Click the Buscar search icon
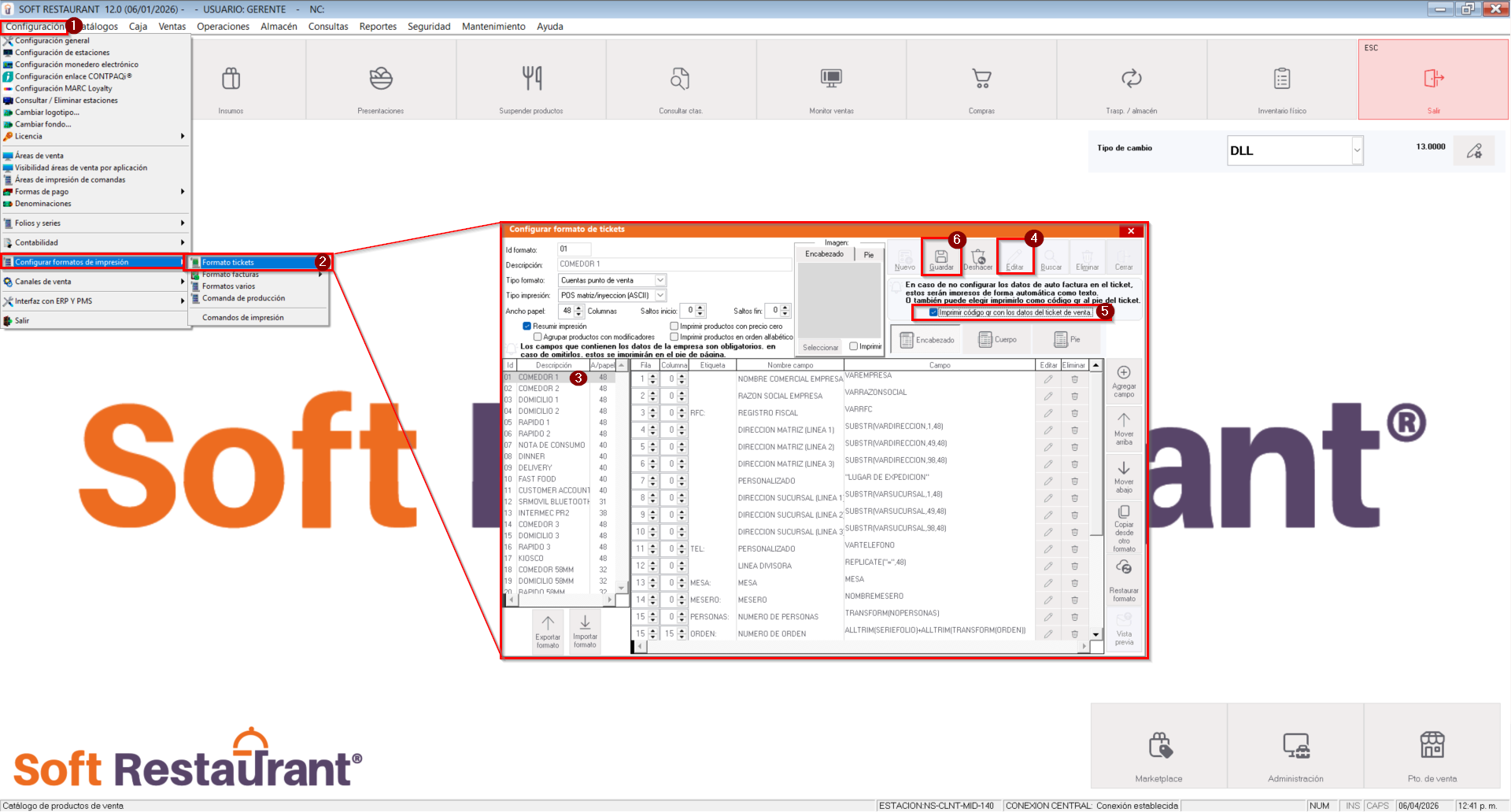 coord(1051,259)
